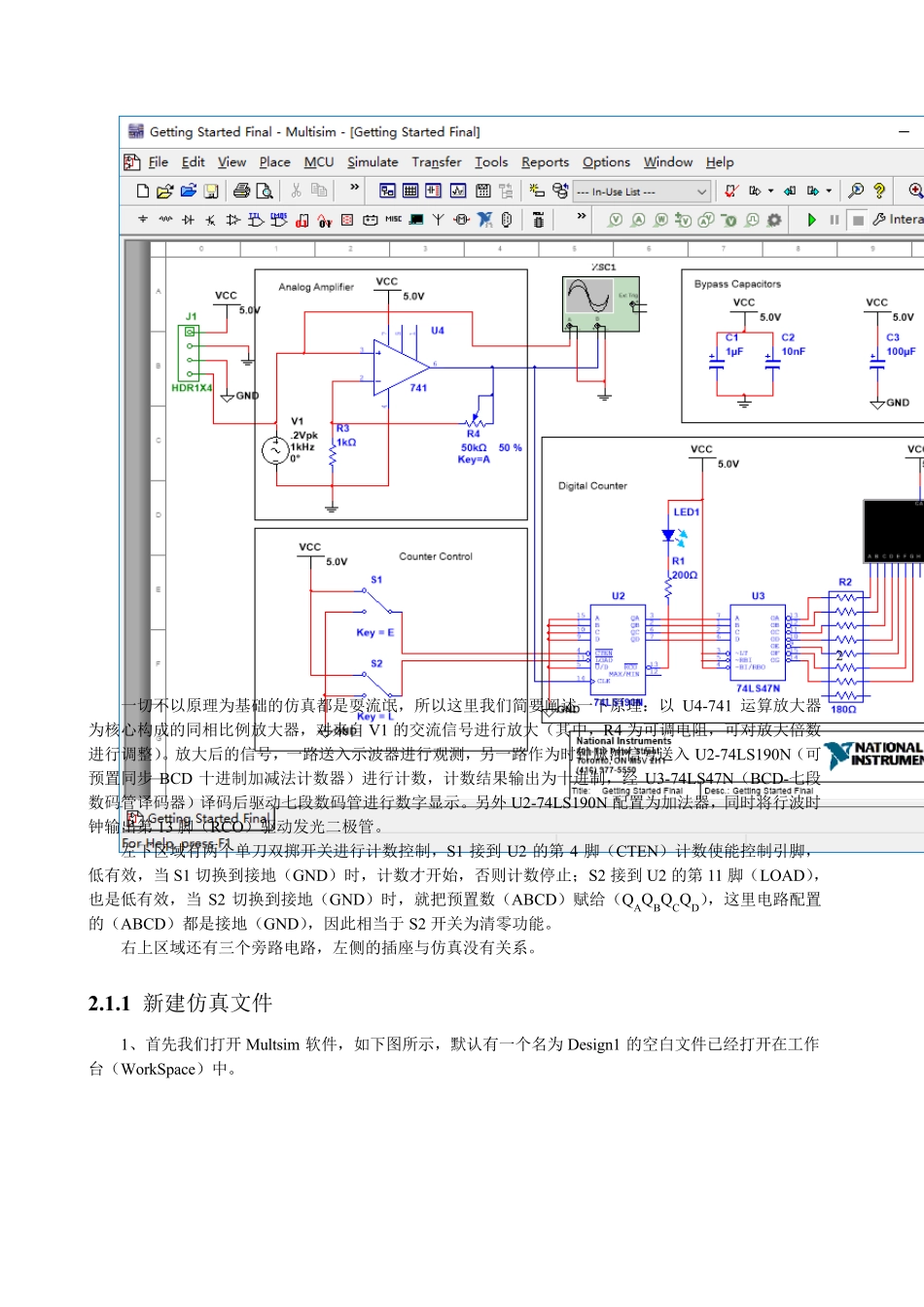The width and height of the screenshot is (924, 1307).
Task: Toggle switch S2 in Counter Control
Action: 378,686
